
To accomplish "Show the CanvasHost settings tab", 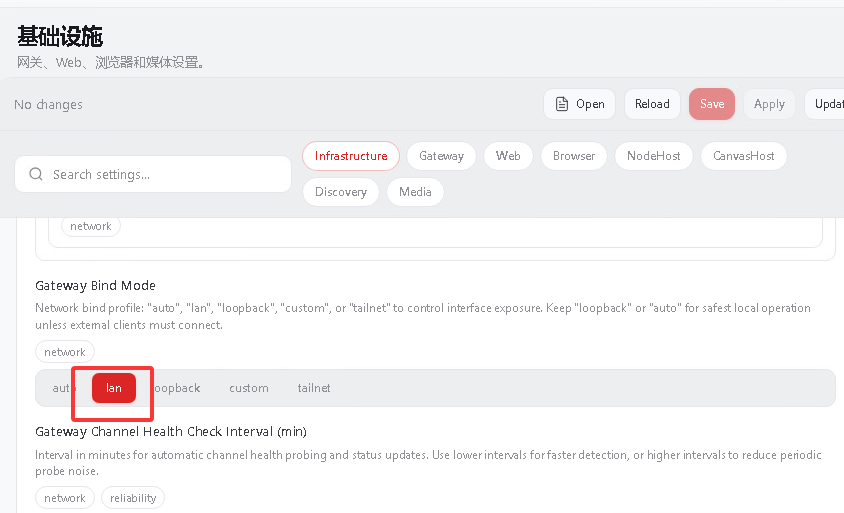I will pos(744,156).
